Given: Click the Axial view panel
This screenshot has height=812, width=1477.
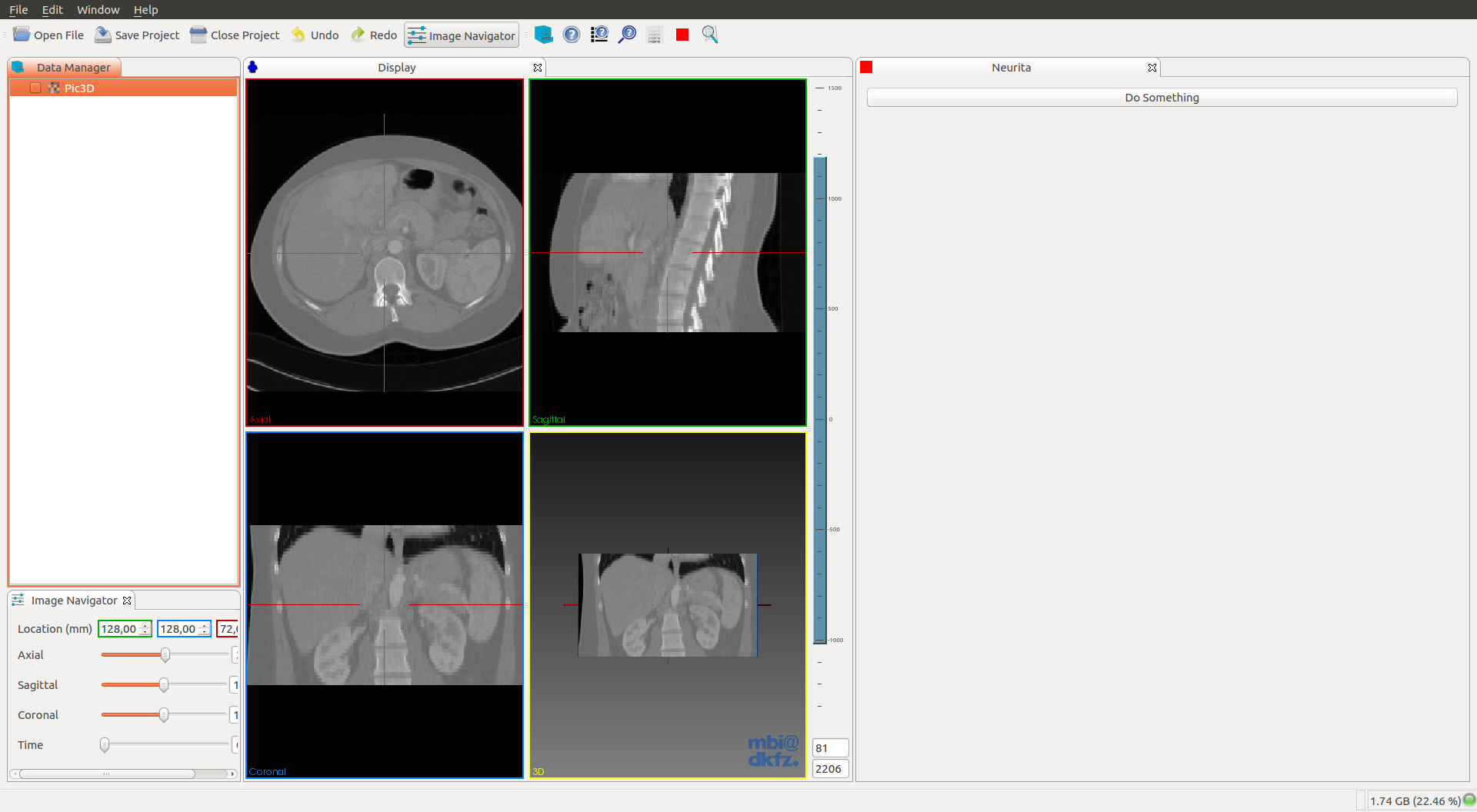Looking at the screenshot, I should (385, 252).
